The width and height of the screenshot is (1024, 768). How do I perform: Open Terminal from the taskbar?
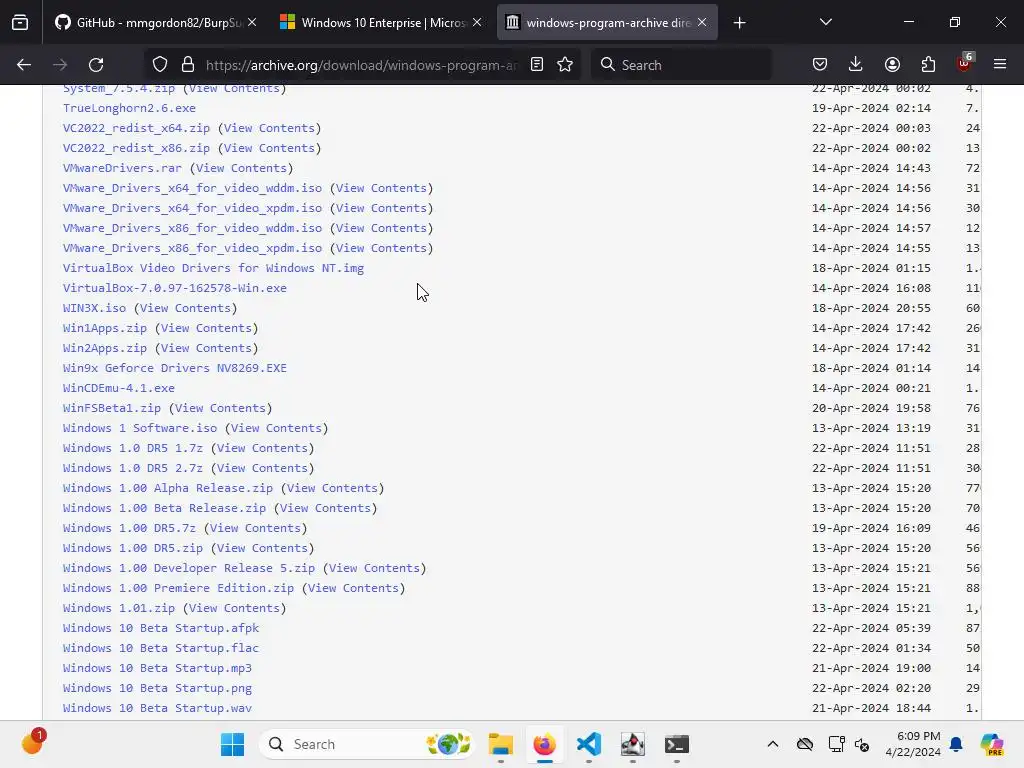pos(677,744)
